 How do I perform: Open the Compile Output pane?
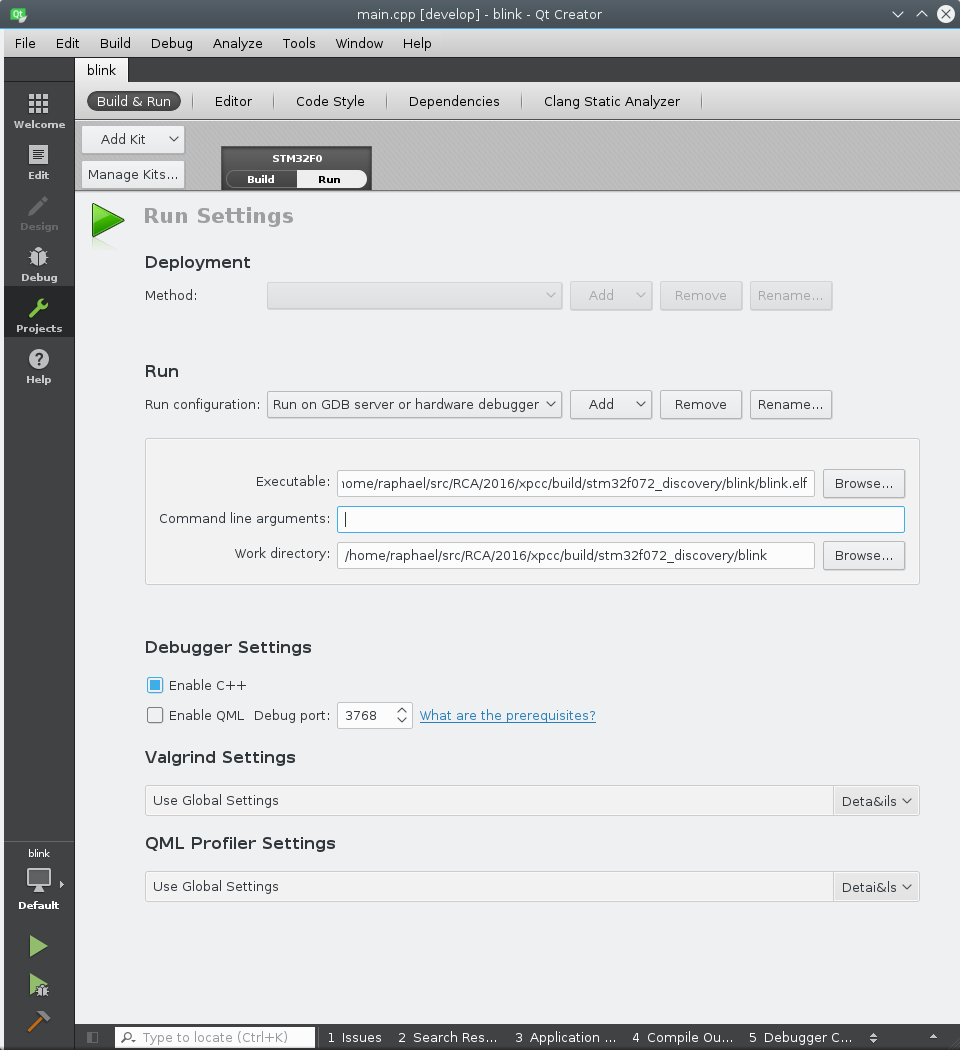point(683,1037)
